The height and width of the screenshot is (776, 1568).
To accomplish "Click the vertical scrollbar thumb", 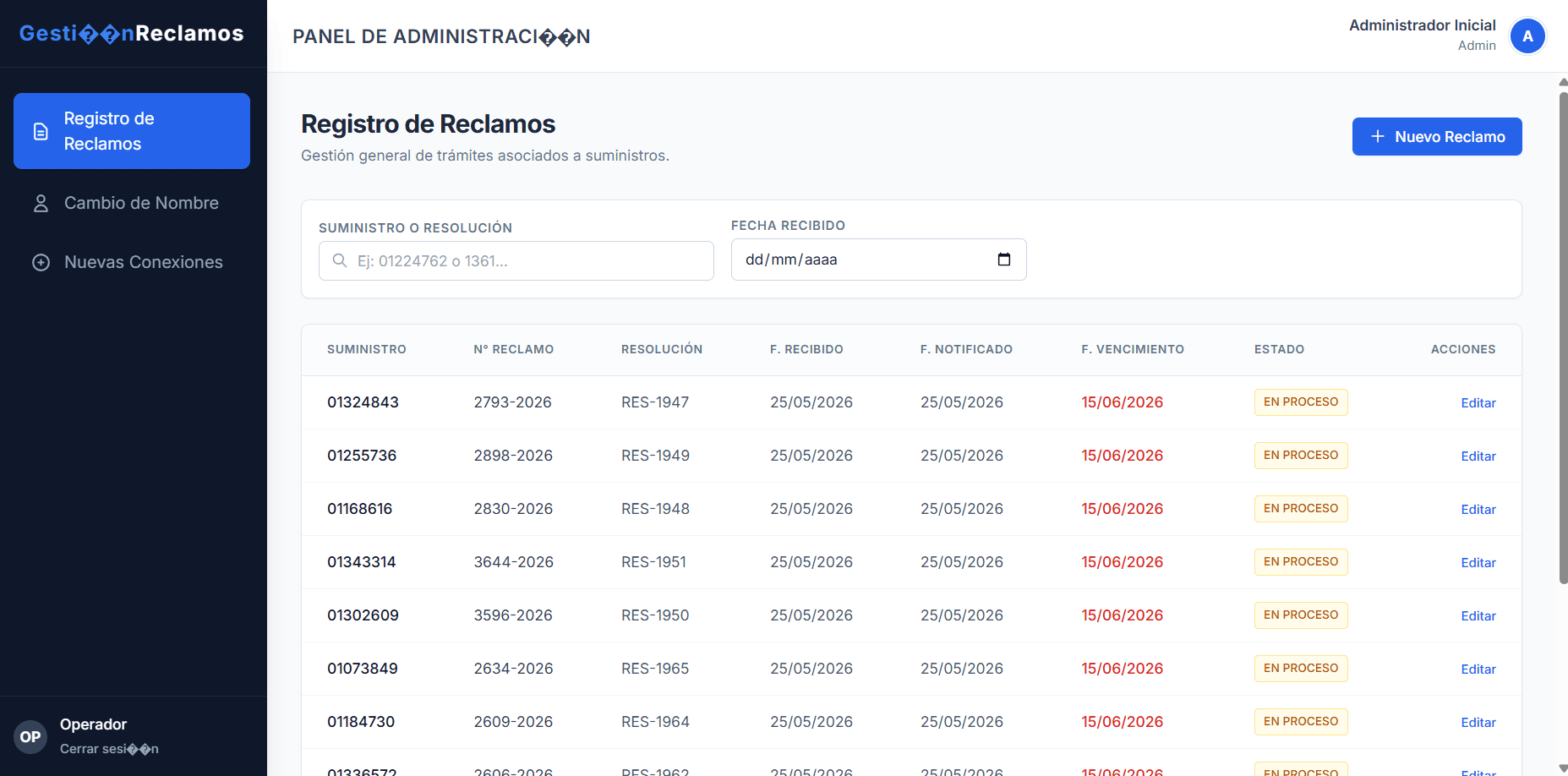I will click(1563, 338).
